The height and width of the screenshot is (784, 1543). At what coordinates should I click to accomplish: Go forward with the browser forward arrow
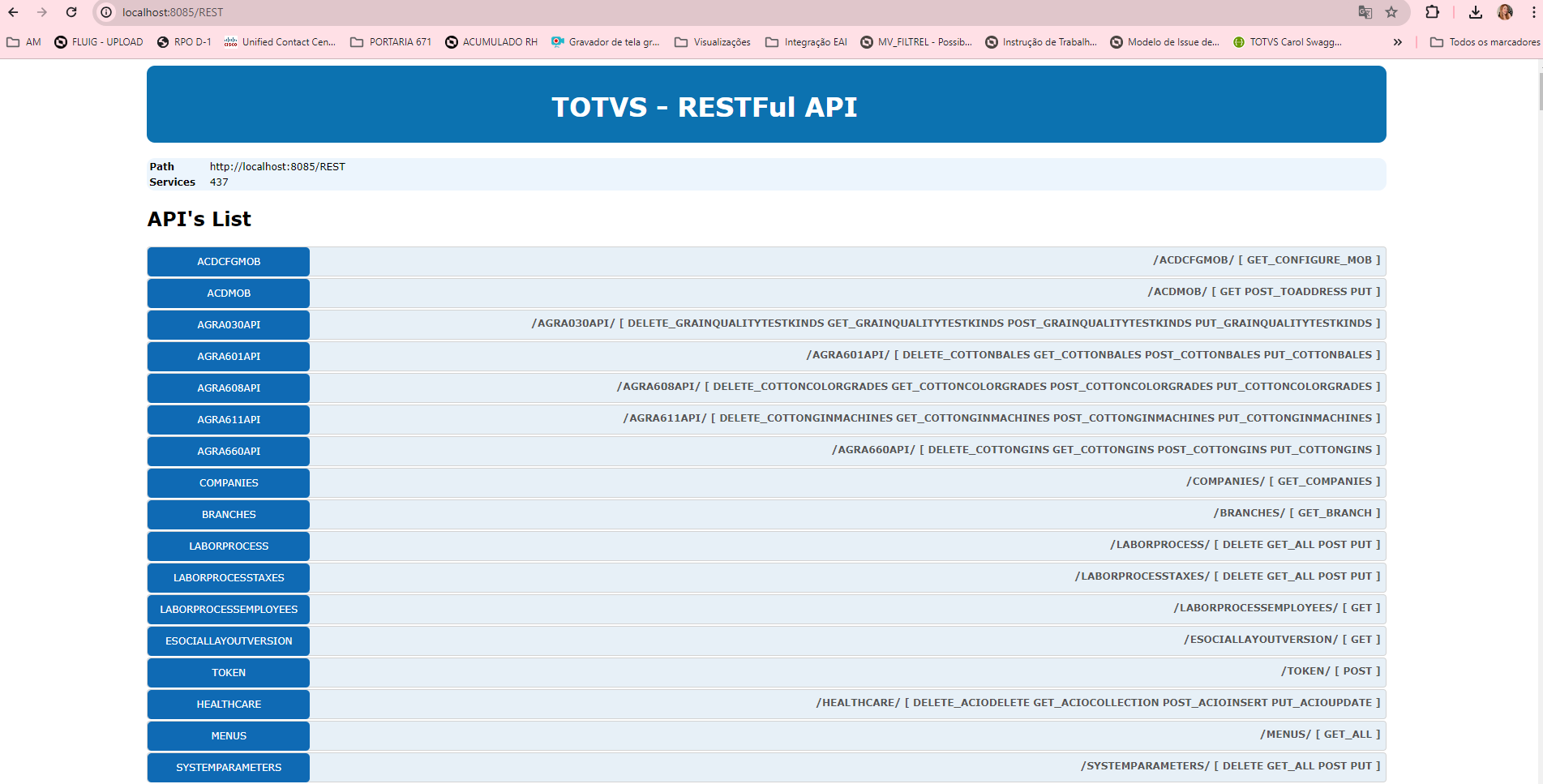point(42,12)
